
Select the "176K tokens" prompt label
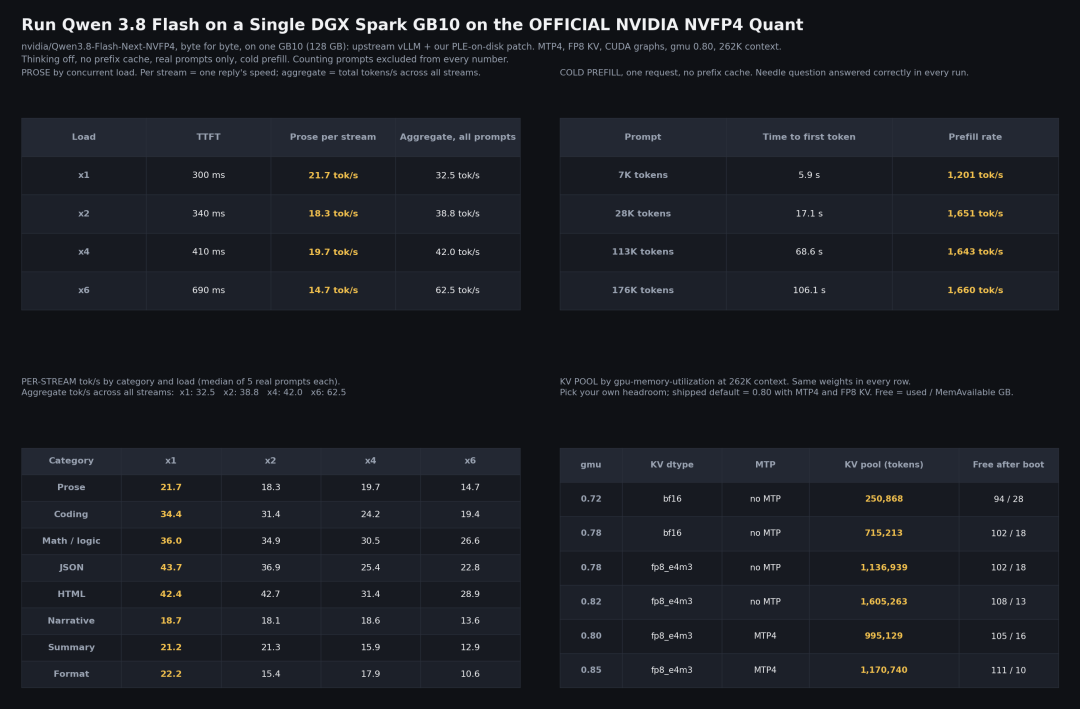[643, 290]
